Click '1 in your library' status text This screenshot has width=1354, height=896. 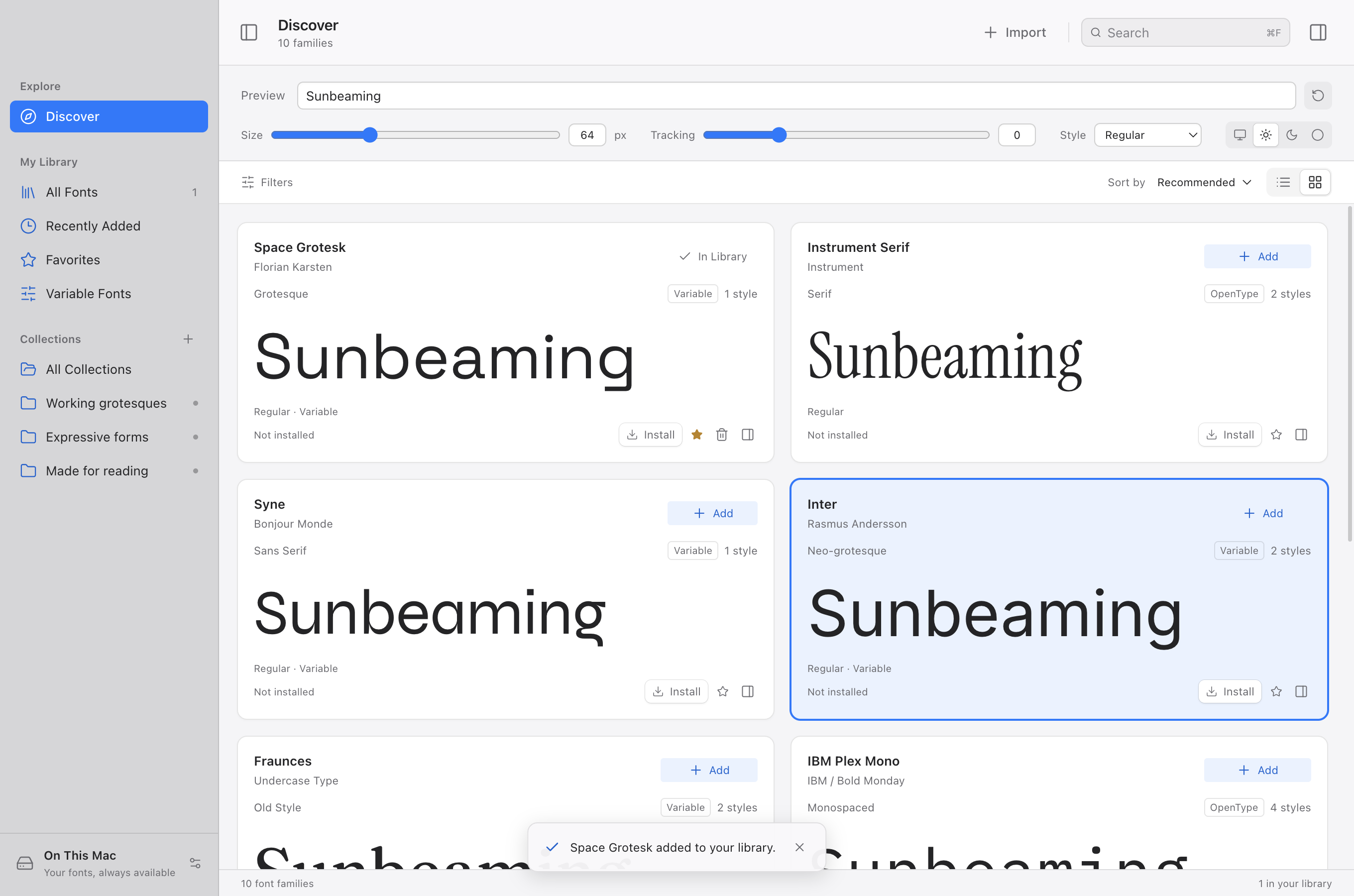click(x=1295, y=884)
